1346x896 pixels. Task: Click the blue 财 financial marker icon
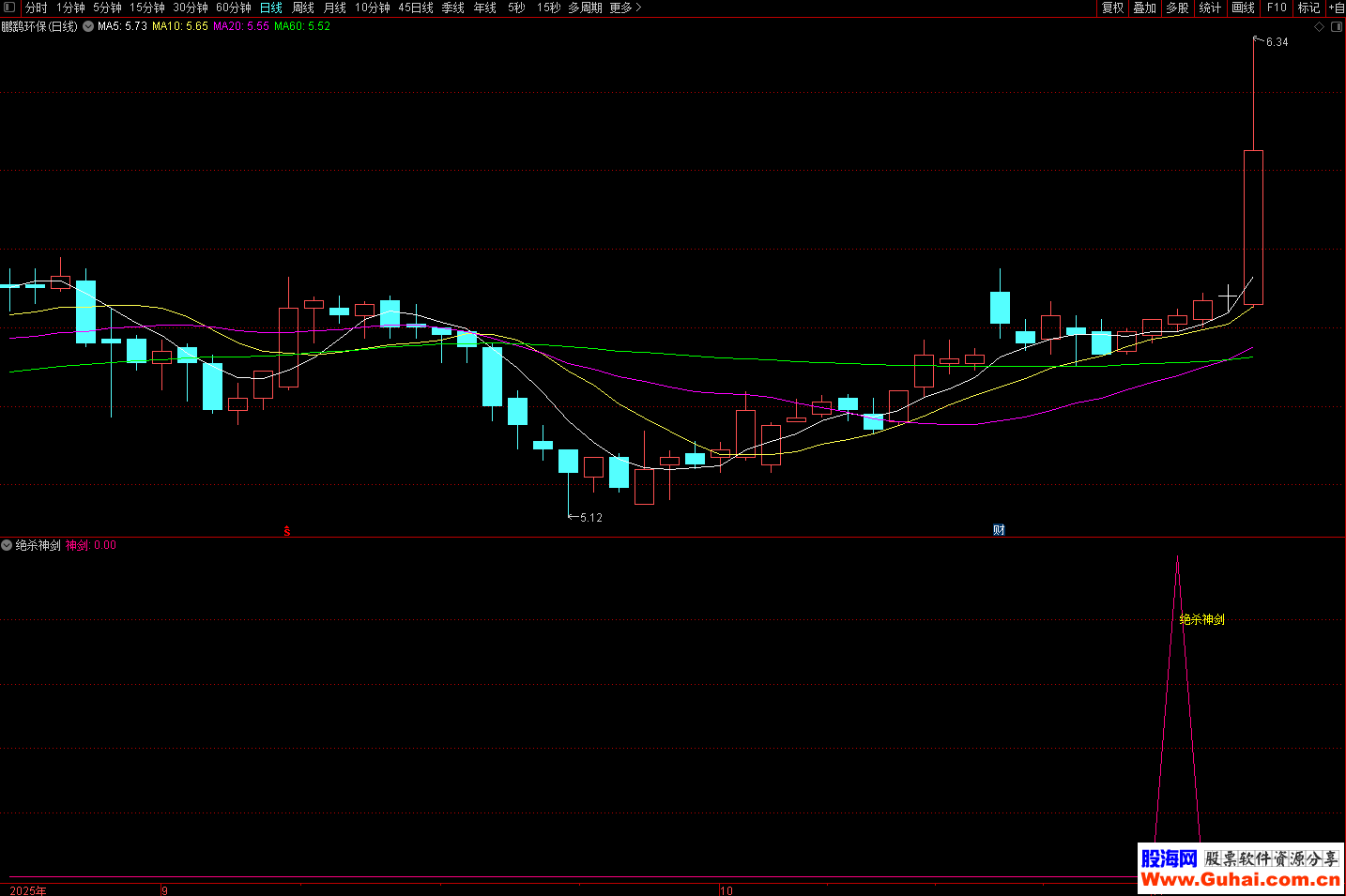tap(999, 530)
